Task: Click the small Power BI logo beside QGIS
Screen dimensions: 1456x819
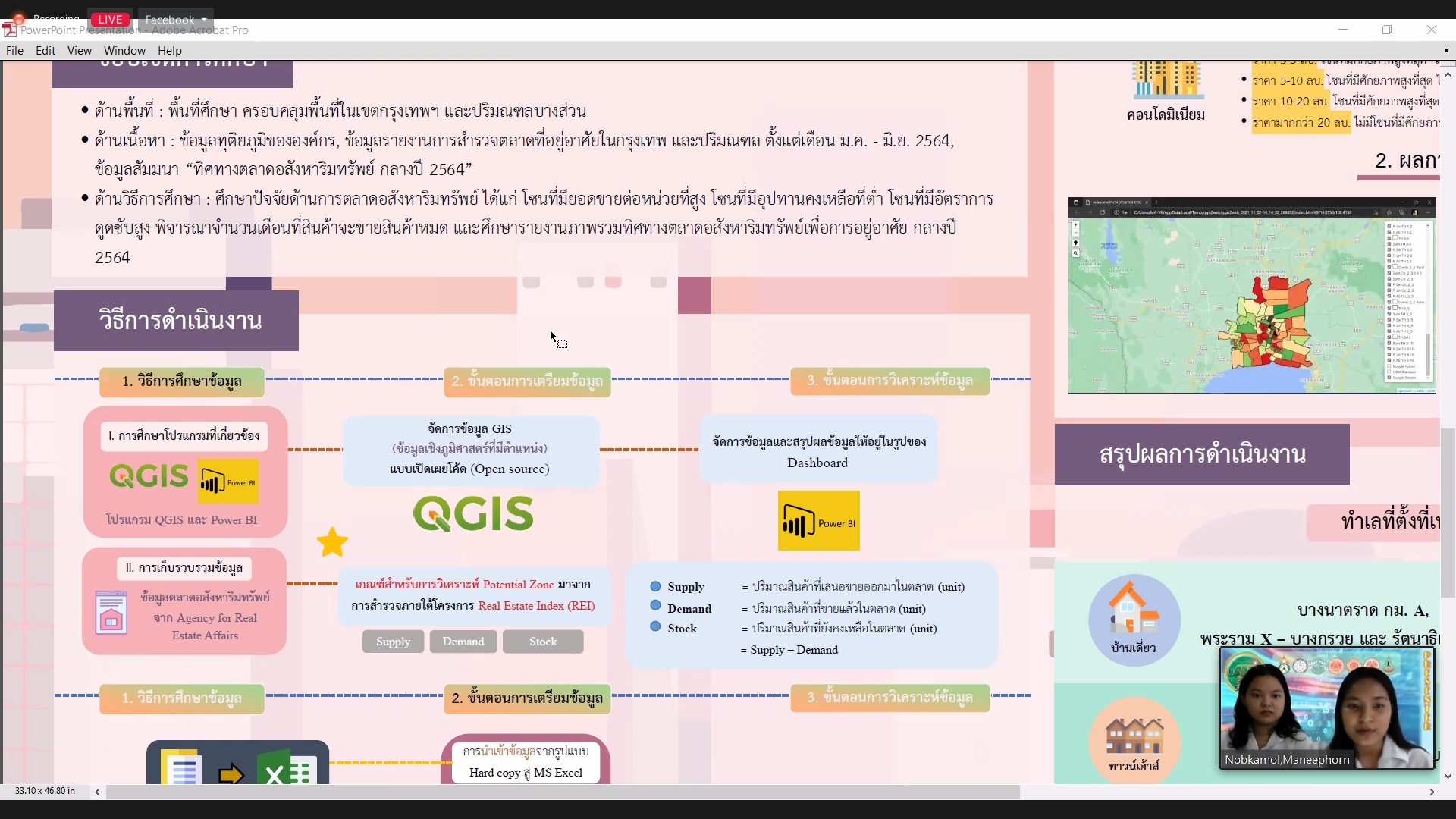Action: pyautogui.click(x=228, y=481)
